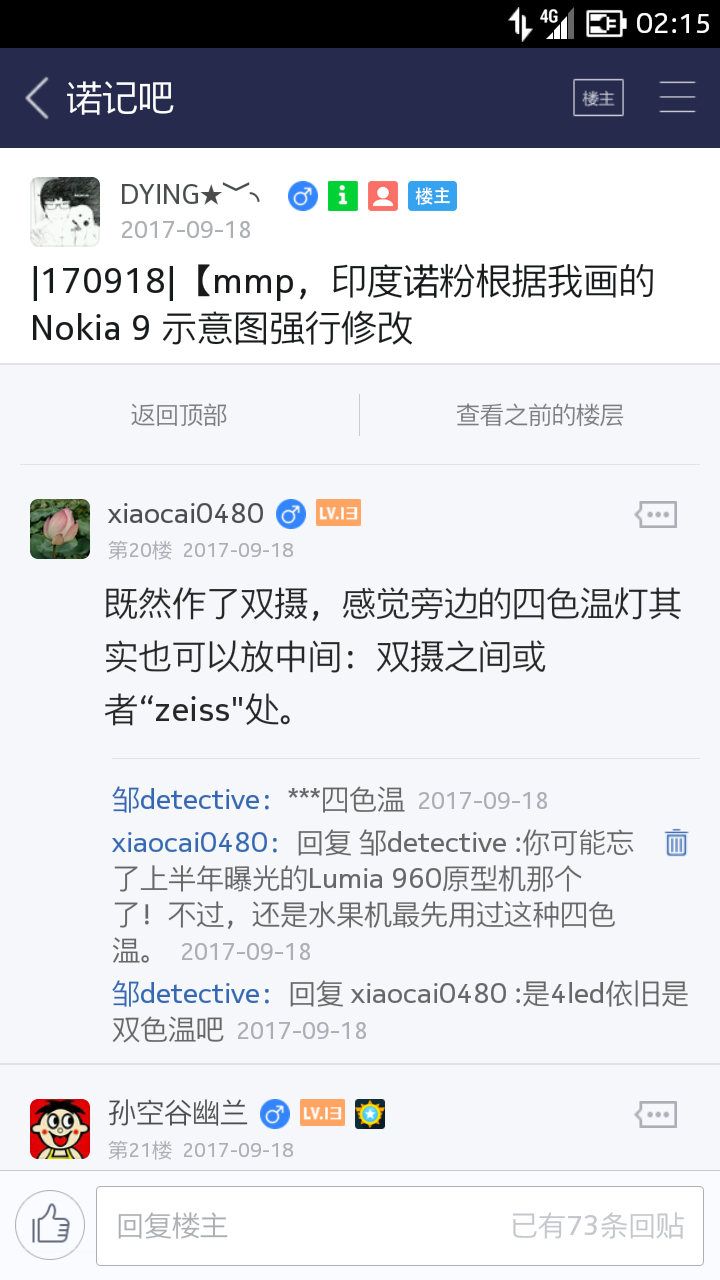Tap the back arrow icon
The width and height of the screenshot is (720, 1280).
(38, 99)
